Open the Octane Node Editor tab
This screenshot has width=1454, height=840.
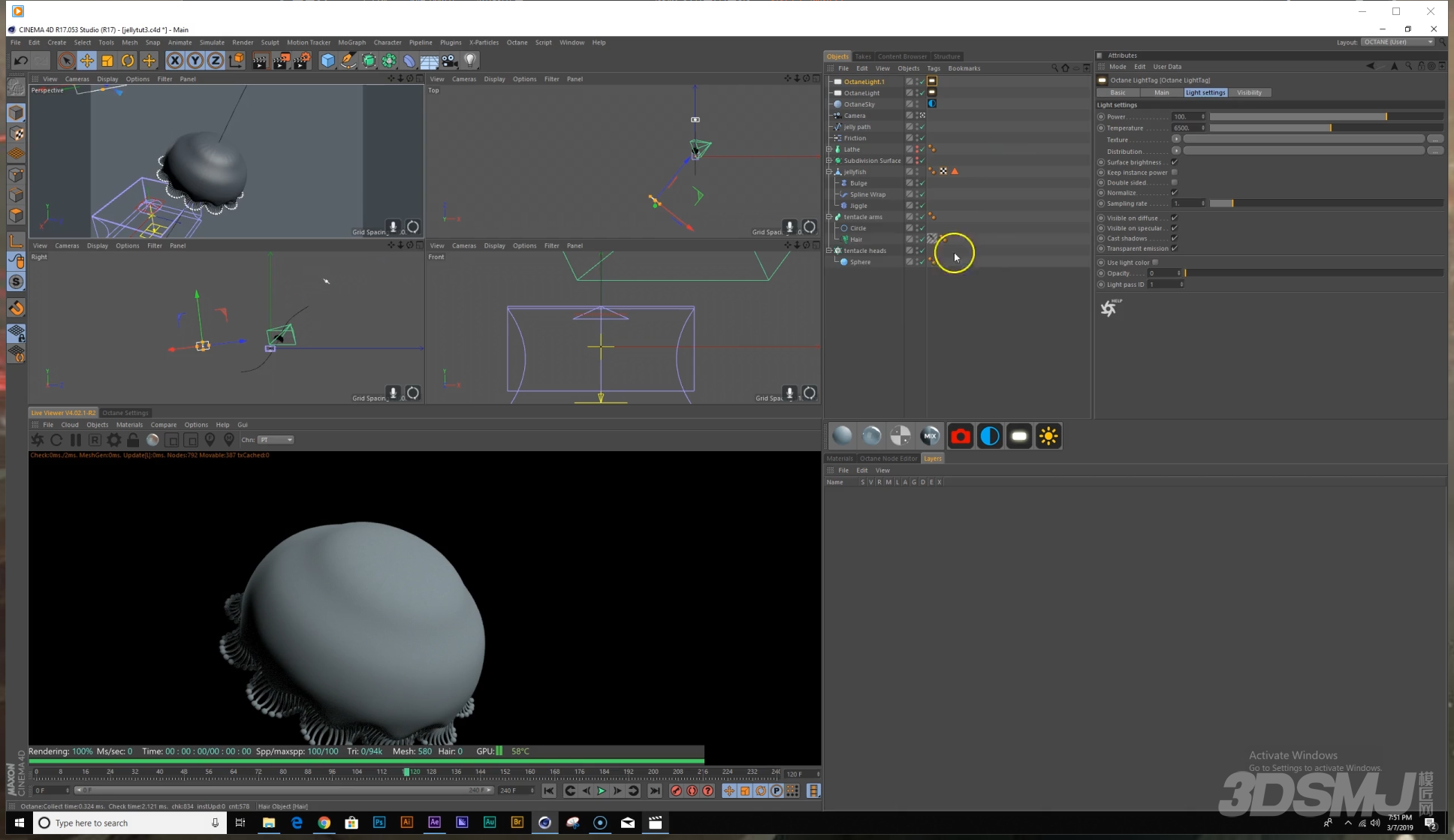[888, 459]
